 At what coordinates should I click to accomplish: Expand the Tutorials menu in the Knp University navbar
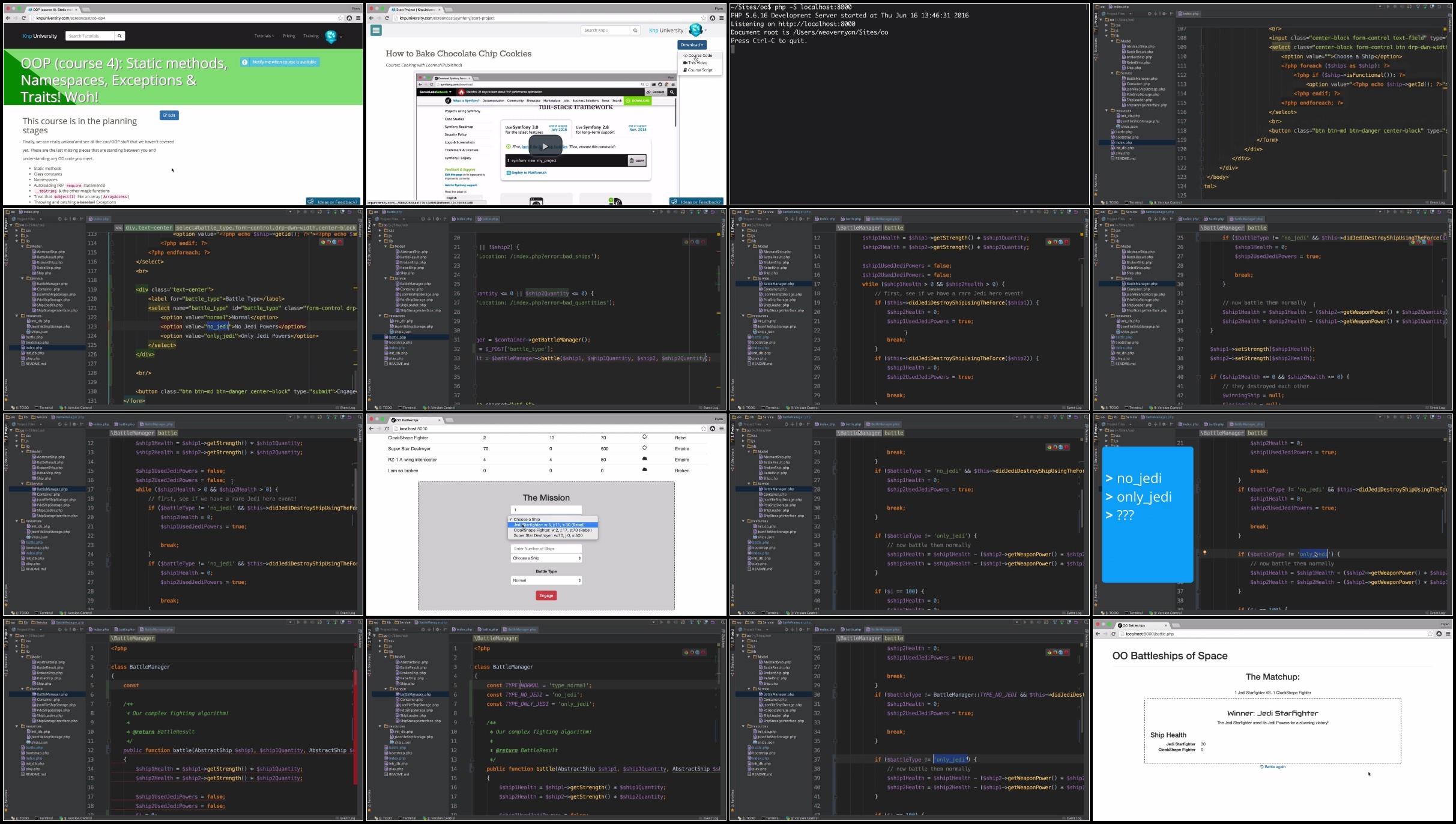point(264,36)
